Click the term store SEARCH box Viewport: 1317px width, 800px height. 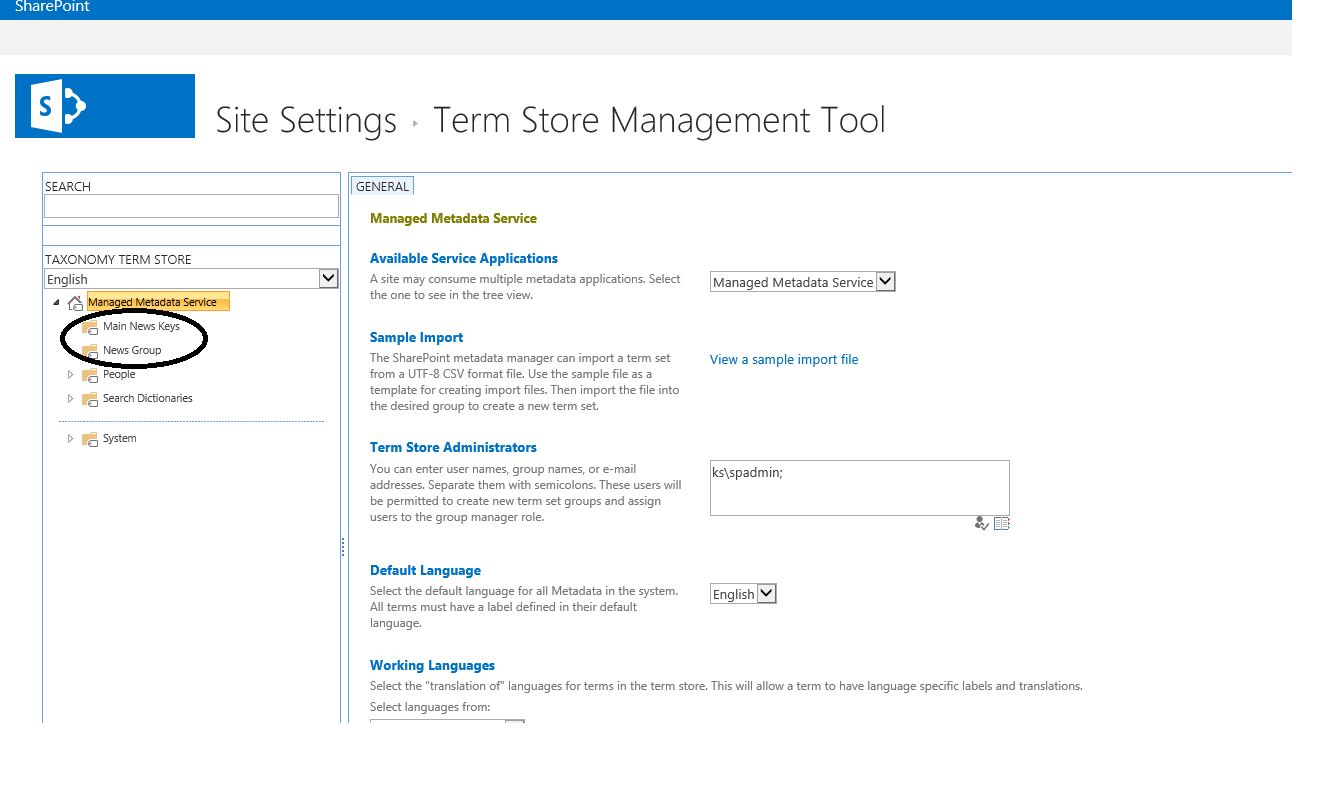click(191, 206)
